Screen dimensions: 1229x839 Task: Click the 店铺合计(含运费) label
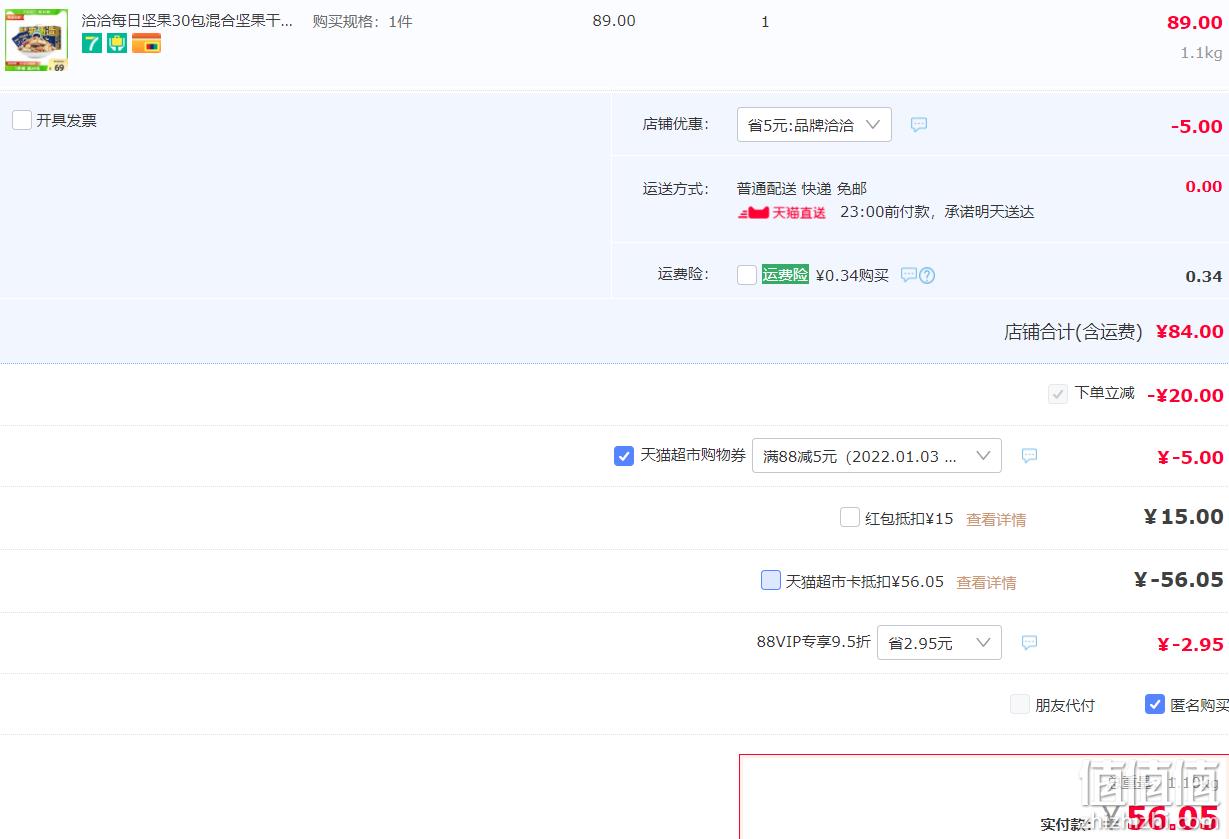coord(1073,332)
